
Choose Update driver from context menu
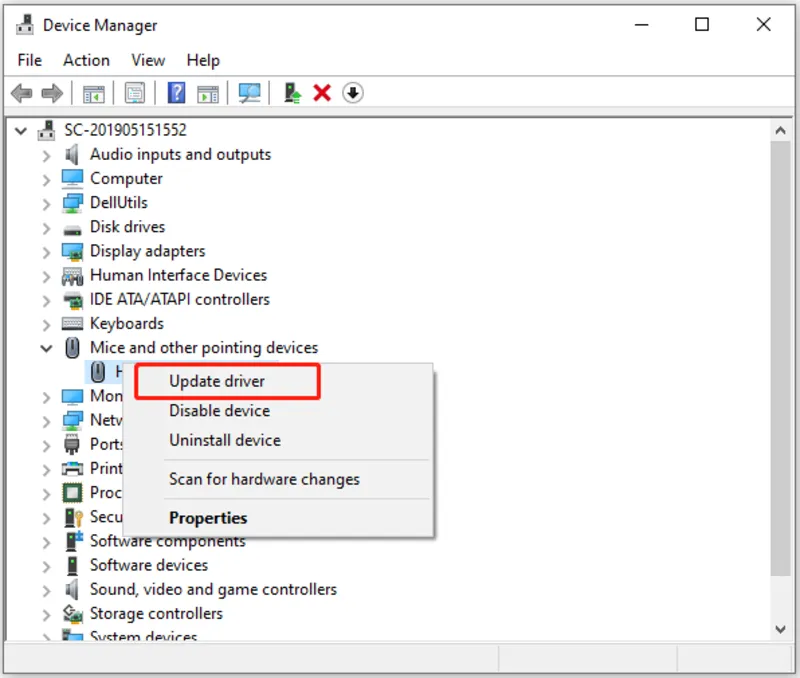[217, 381]
